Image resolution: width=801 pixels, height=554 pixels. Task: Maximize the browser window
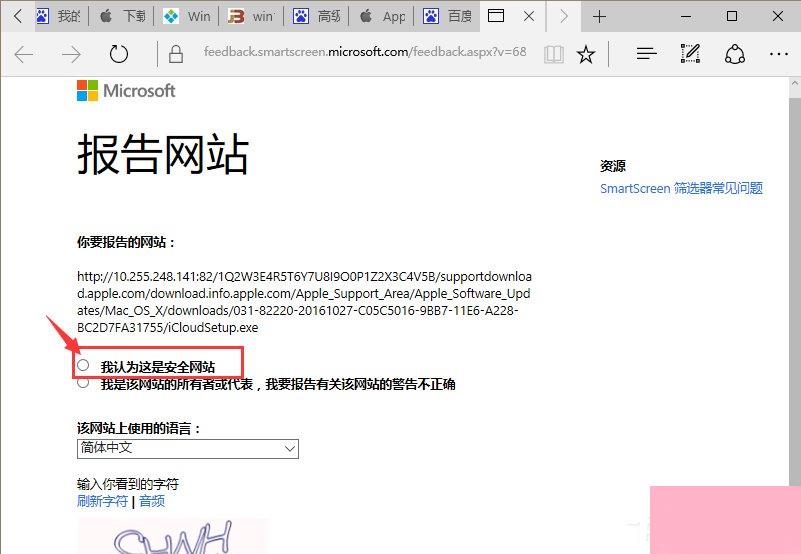click(x=732, y=16)
